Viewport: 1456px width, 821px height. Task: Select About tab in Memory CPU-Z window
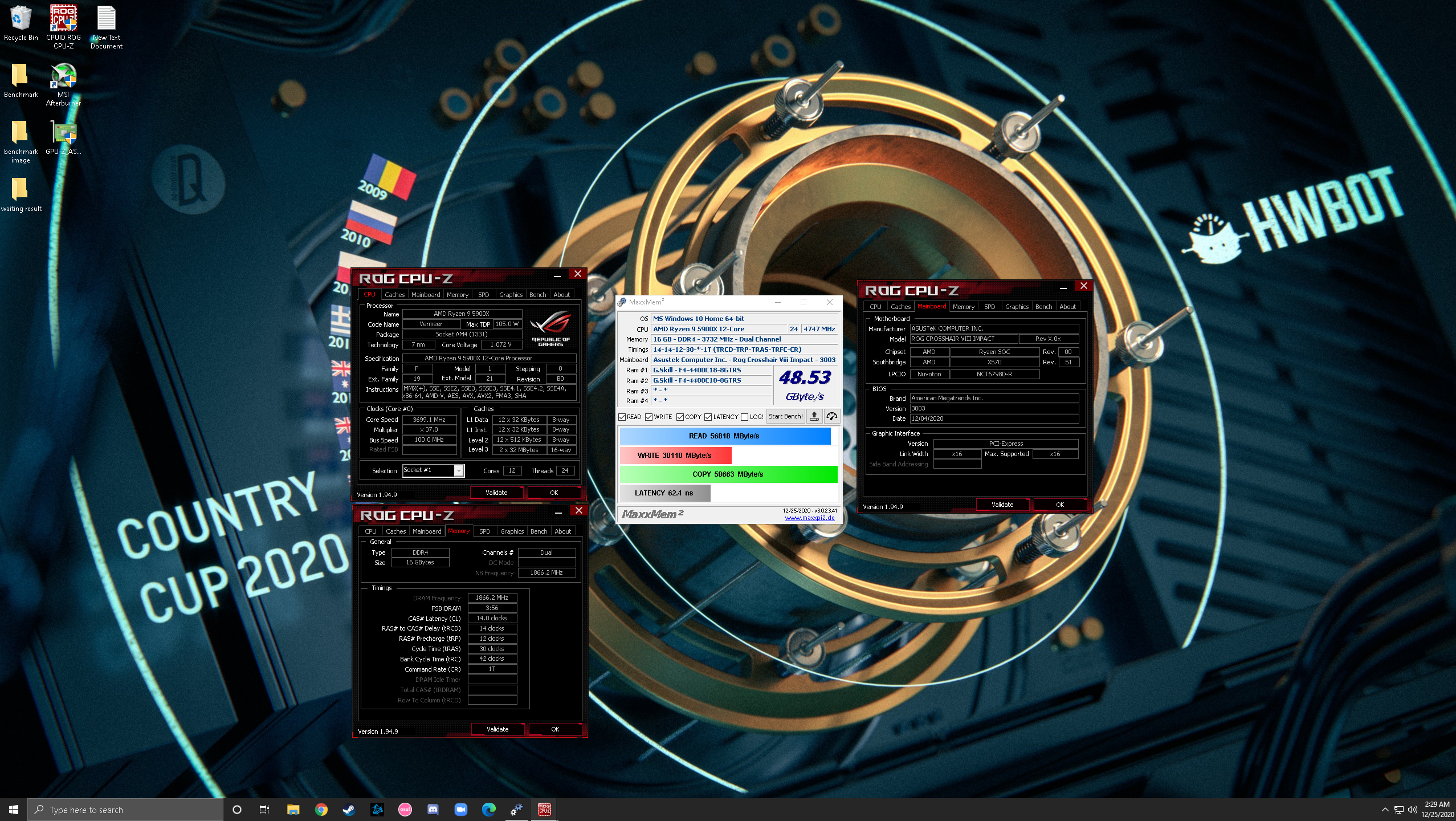click(x=562, y=531)
